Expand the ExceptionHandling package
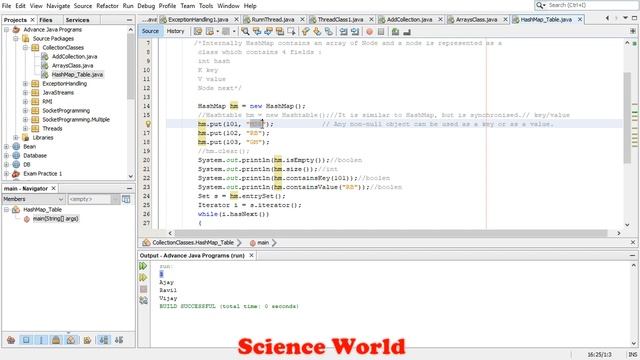Viewport: 640px width, 360px height. pos(25,84)
